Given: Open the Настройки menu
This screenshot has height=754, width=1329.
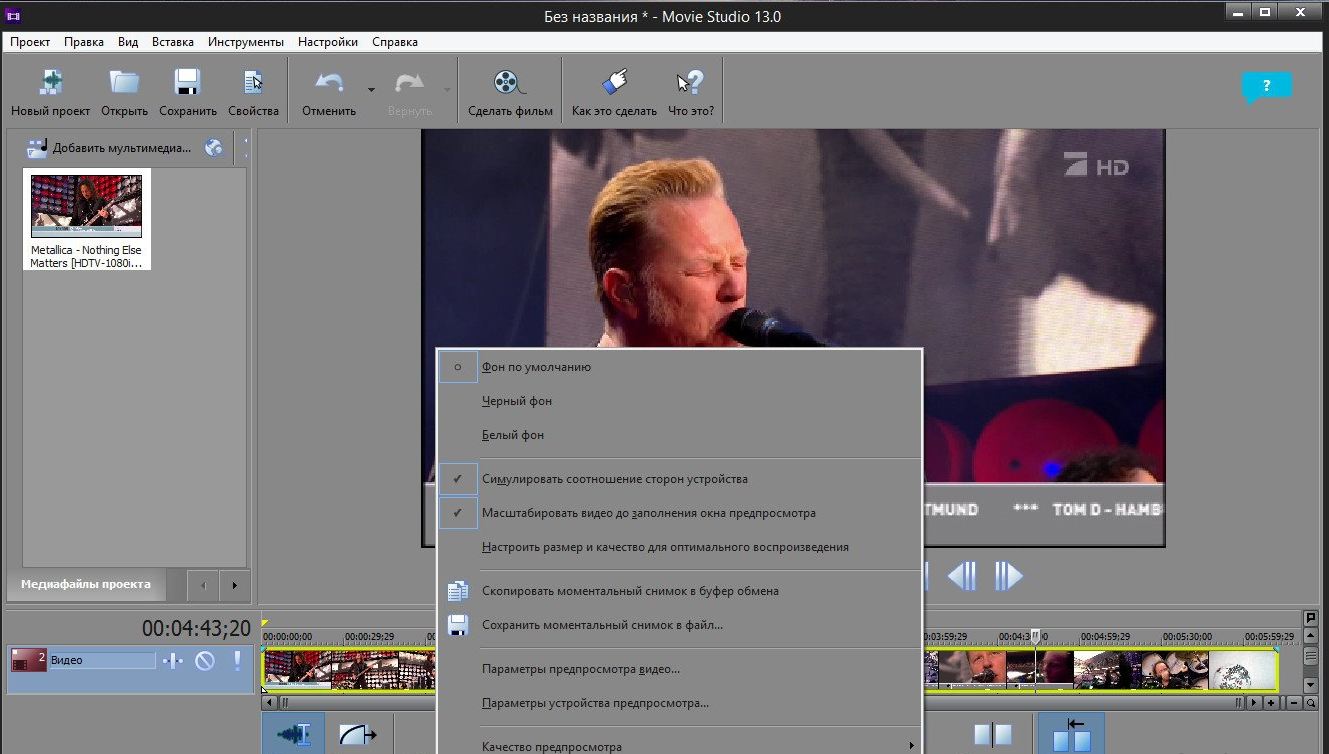Looking at the screenshot, I should (x=328, y=42).
